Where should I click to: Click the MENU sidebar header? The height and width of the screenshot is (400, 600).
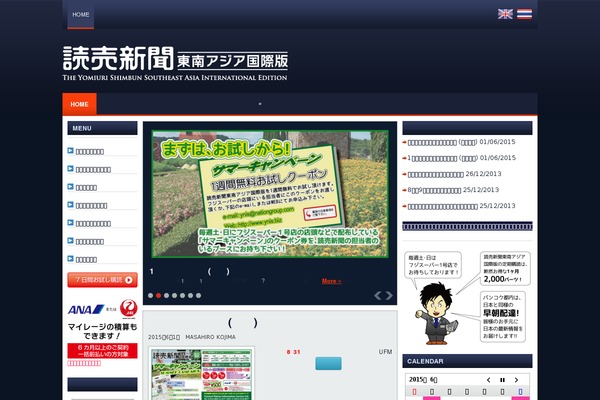pos(102,128)
